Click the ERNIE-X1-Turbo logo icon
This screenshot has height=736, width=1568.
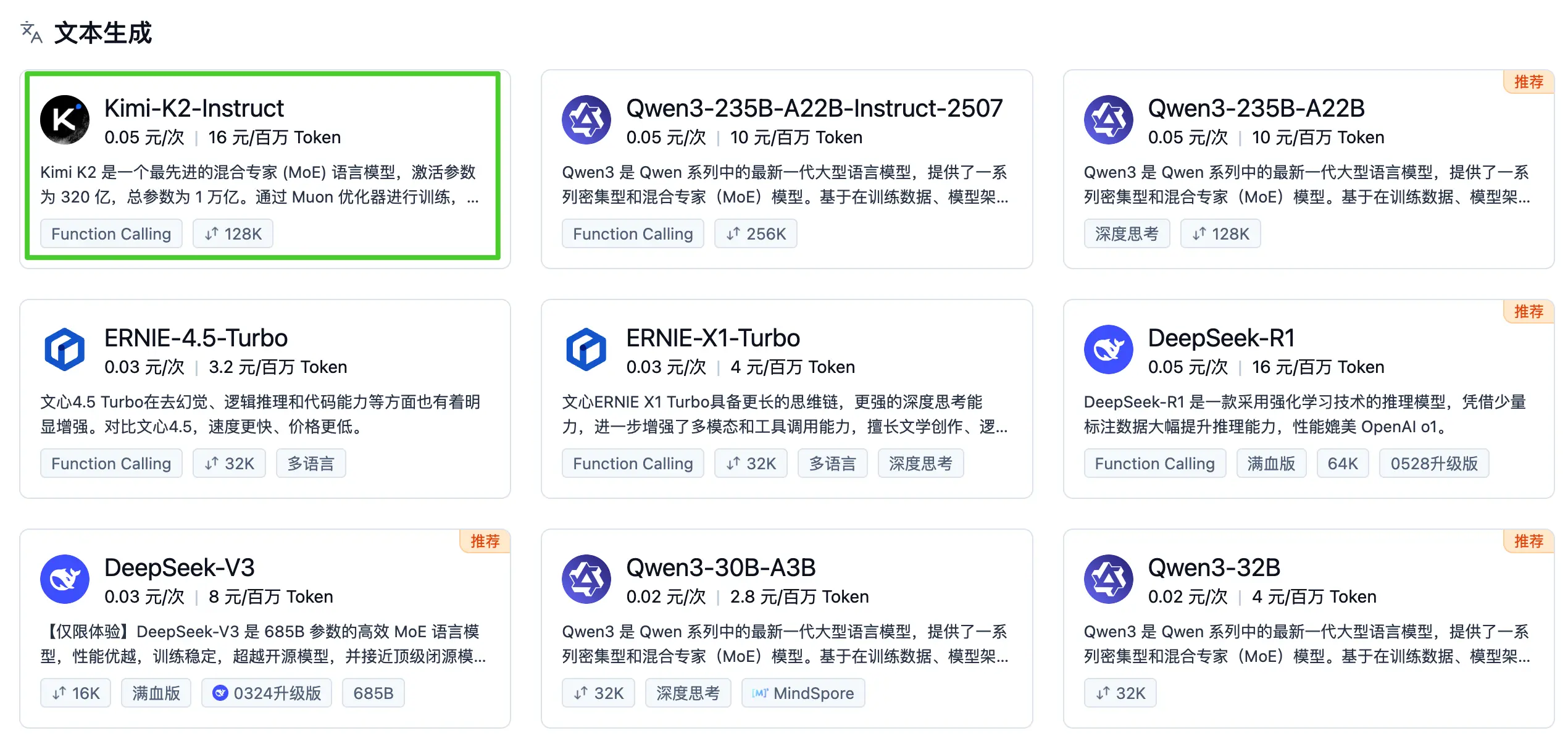click(x=586, y=349)
